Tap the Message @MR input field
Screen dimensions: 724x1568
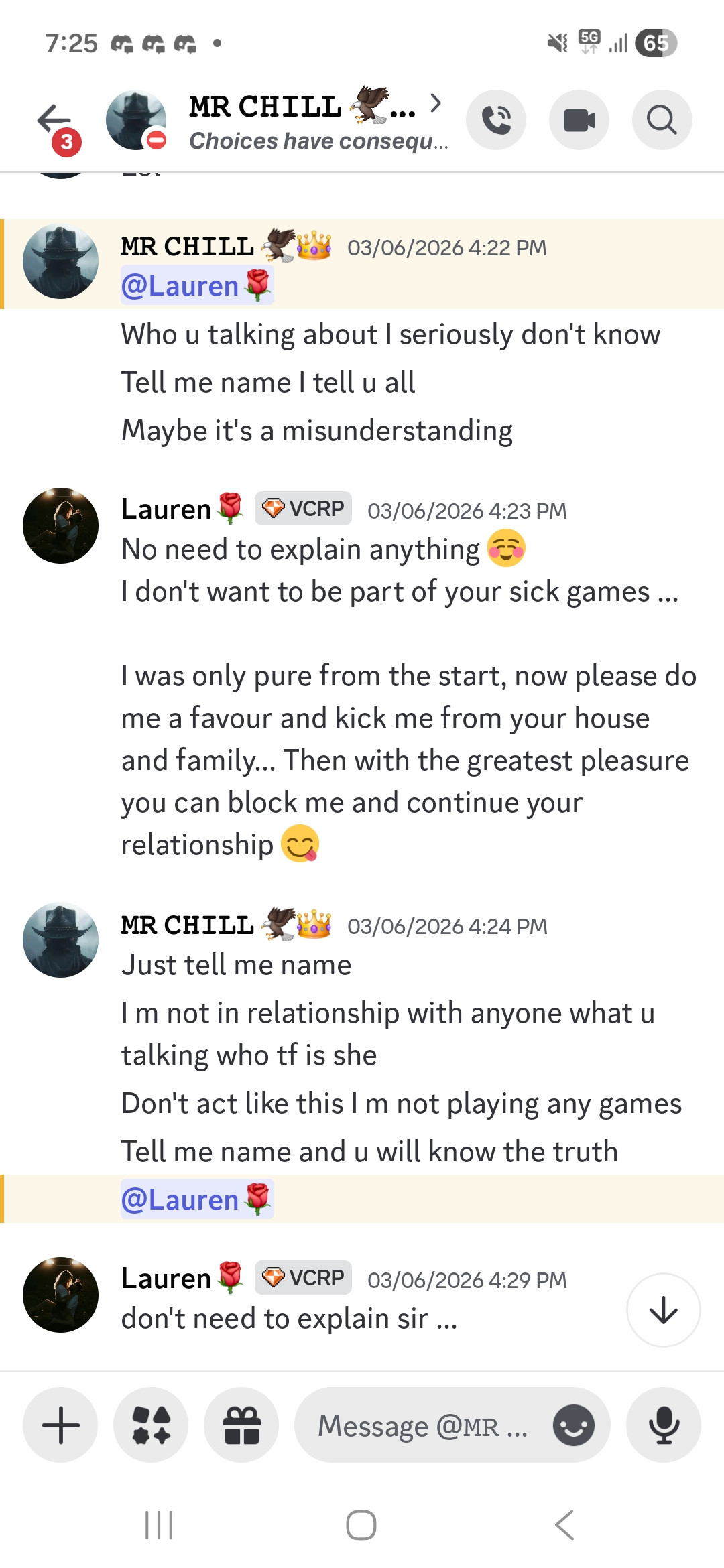pos(422,1425)
